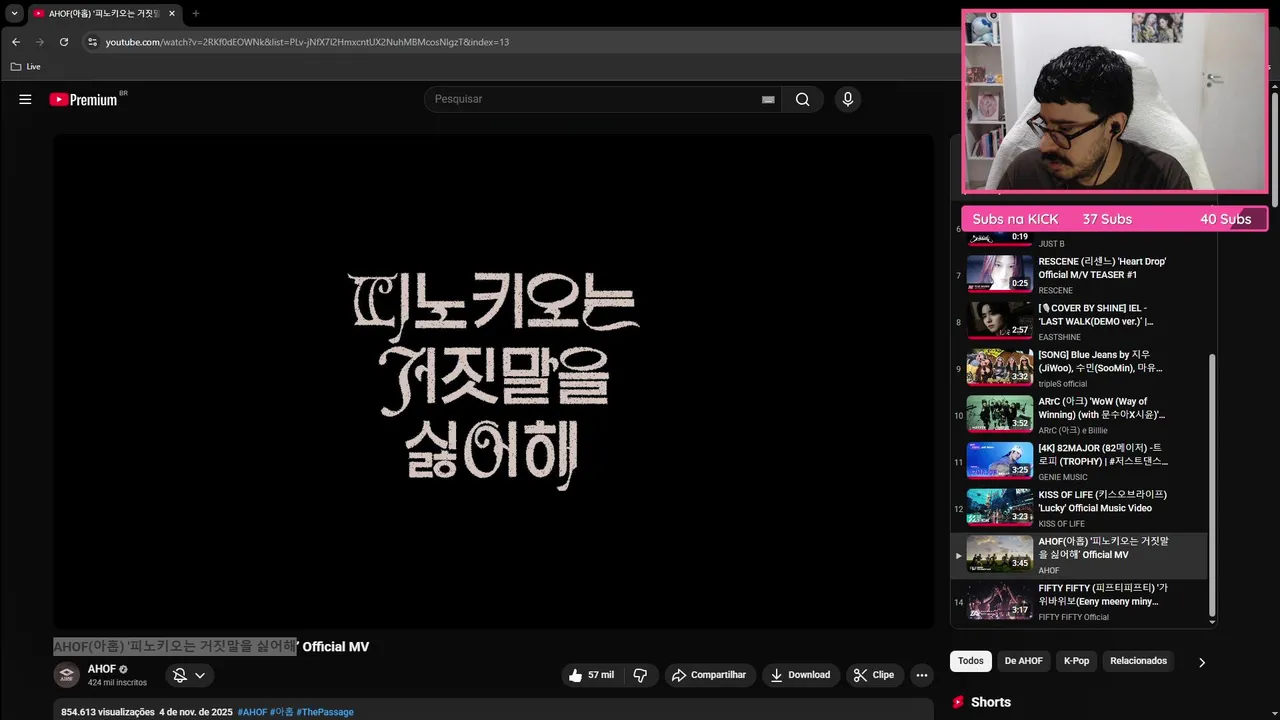Open the #AHOF hashtag
The image size is (1280, 720).
click(252, 712)
